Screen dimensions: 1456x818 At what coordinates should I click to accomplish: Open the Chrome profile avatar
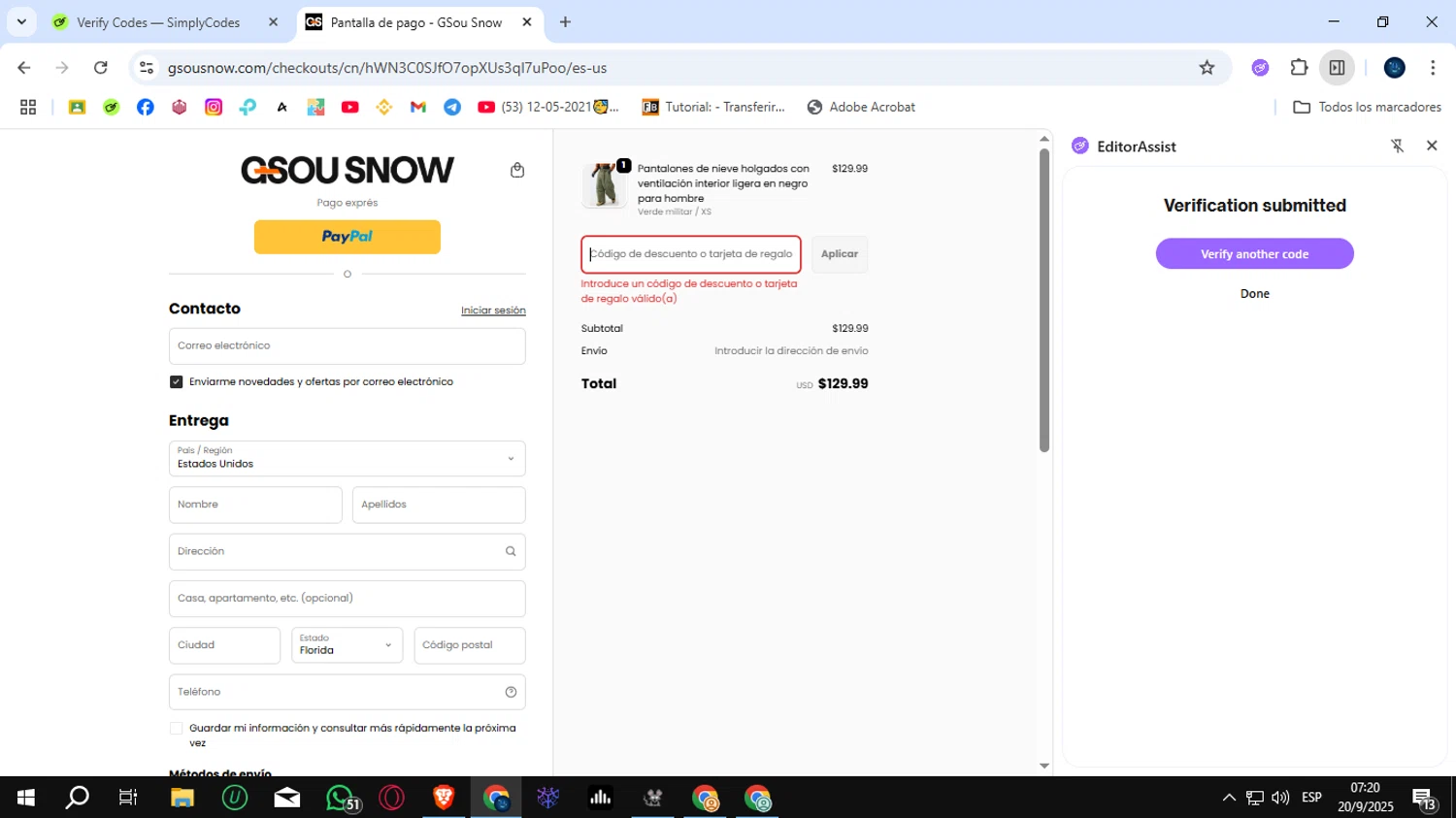[x=1395, y=68]
